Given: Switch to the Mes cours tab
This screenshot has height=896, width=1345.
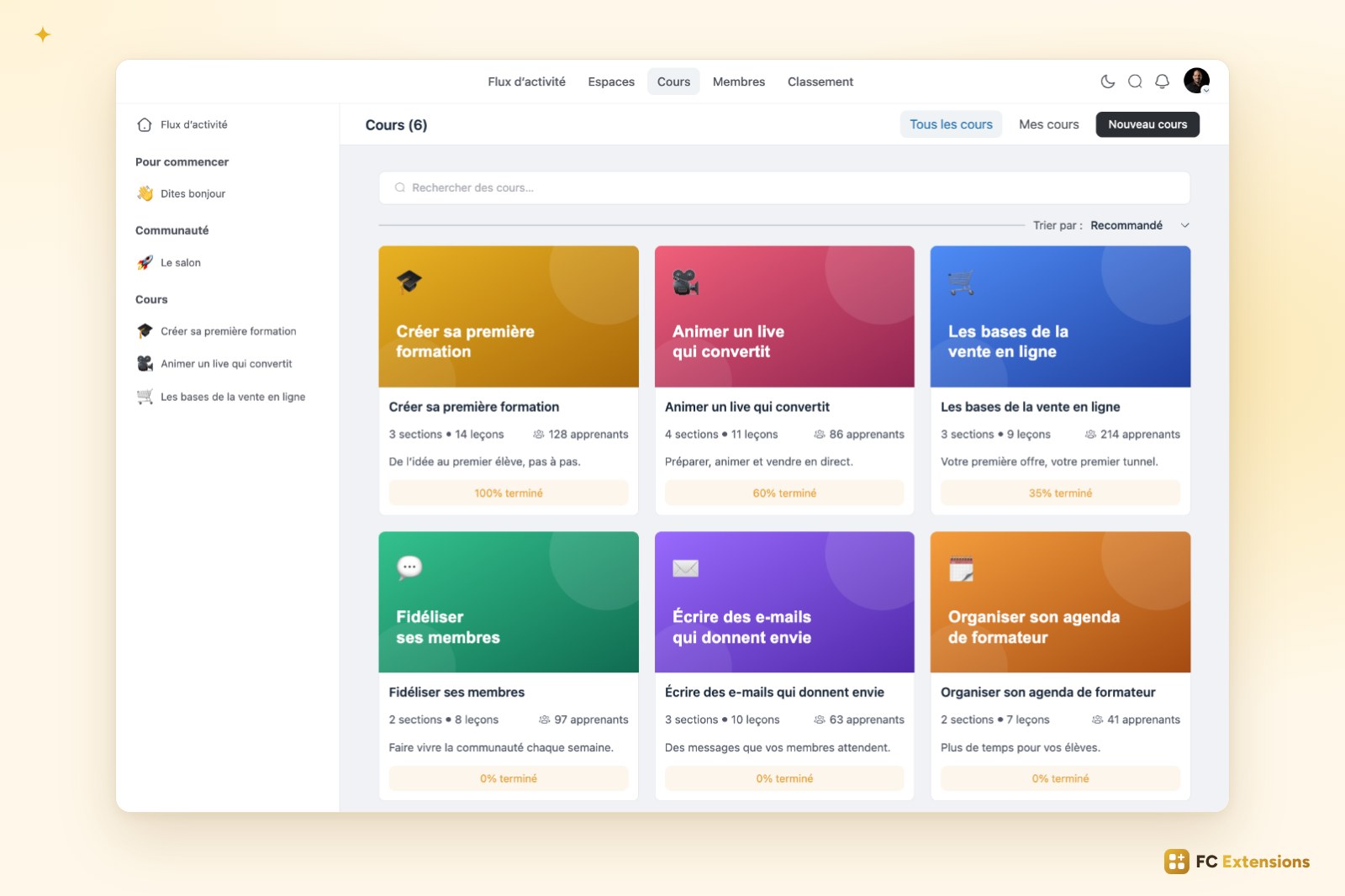Looking at the screenshot, I should 1048,124.
